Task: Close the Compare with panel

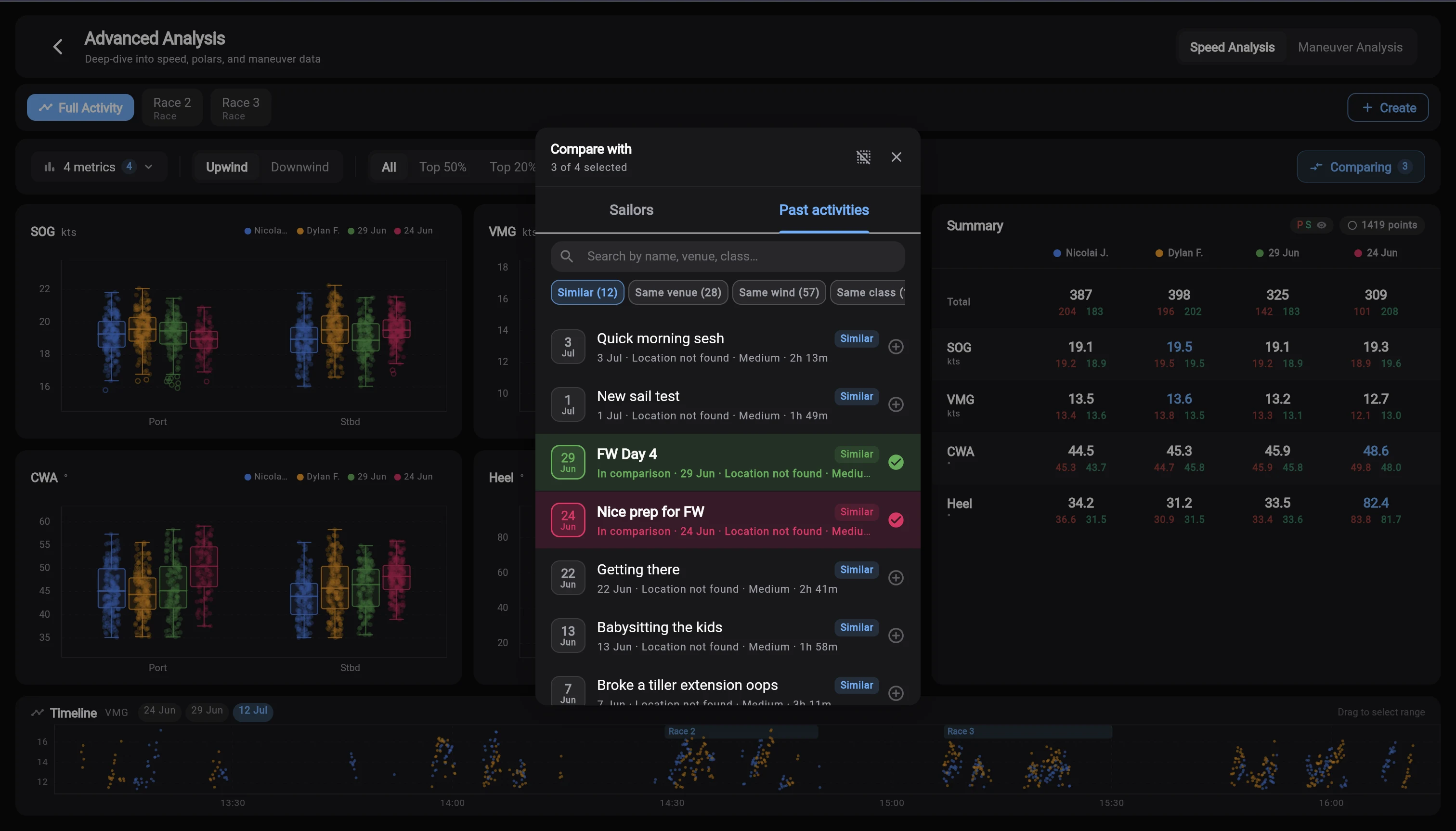Action: point(896,157)
